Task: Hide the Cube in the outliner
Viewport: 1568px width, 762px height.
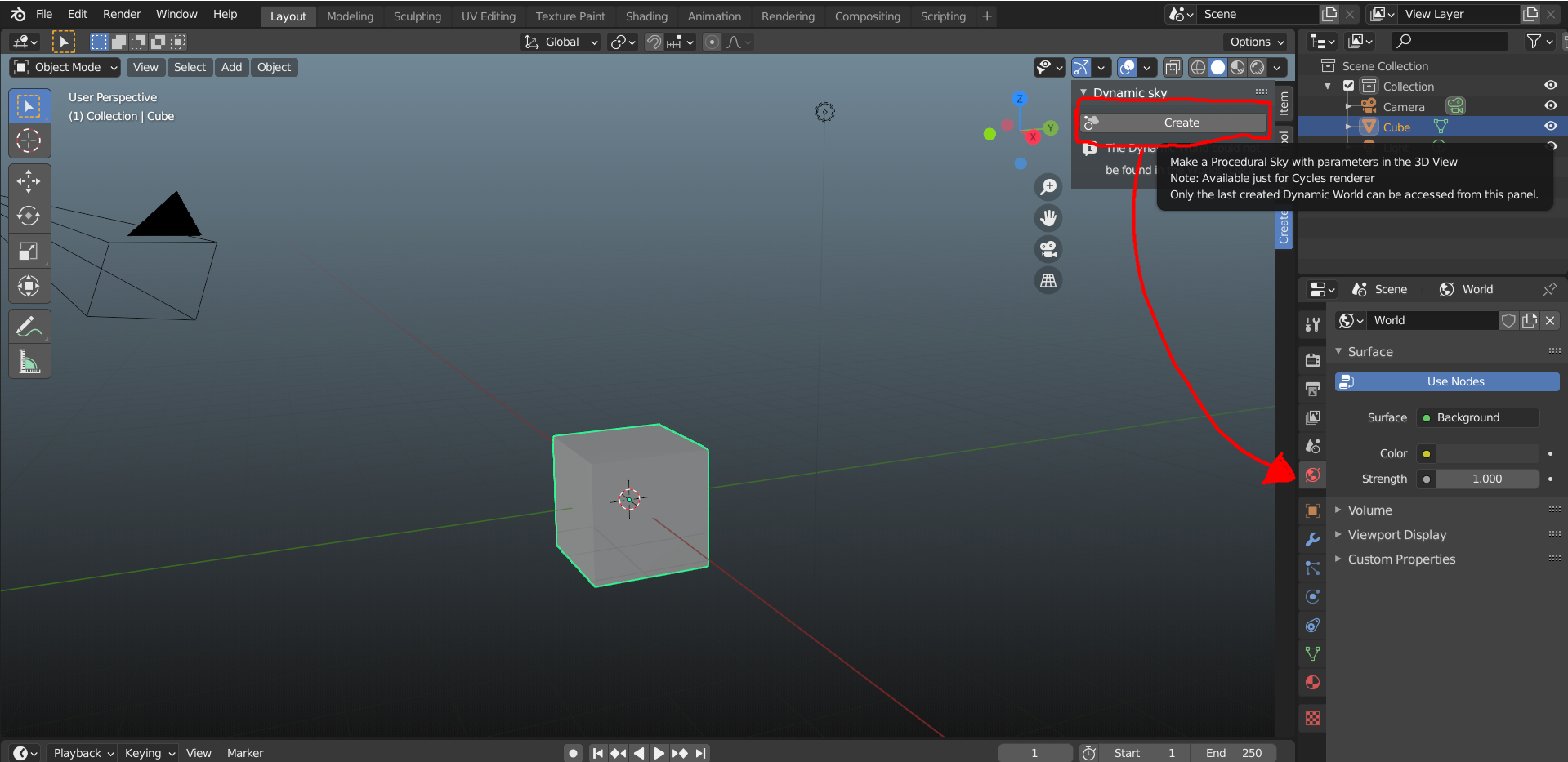Action: [x=1550, y=126]
